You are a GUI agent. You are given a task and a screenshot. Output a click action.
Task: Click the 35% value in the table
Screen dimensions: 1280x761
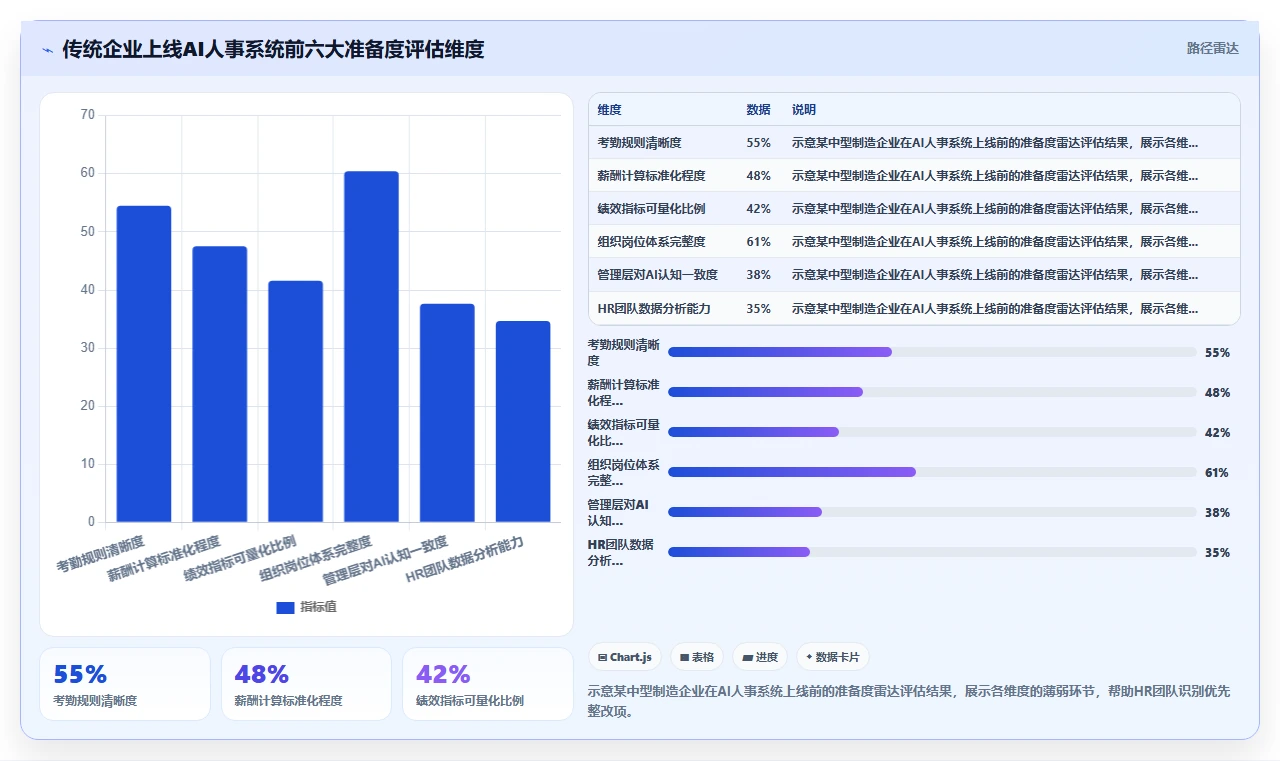coord(758,308)
